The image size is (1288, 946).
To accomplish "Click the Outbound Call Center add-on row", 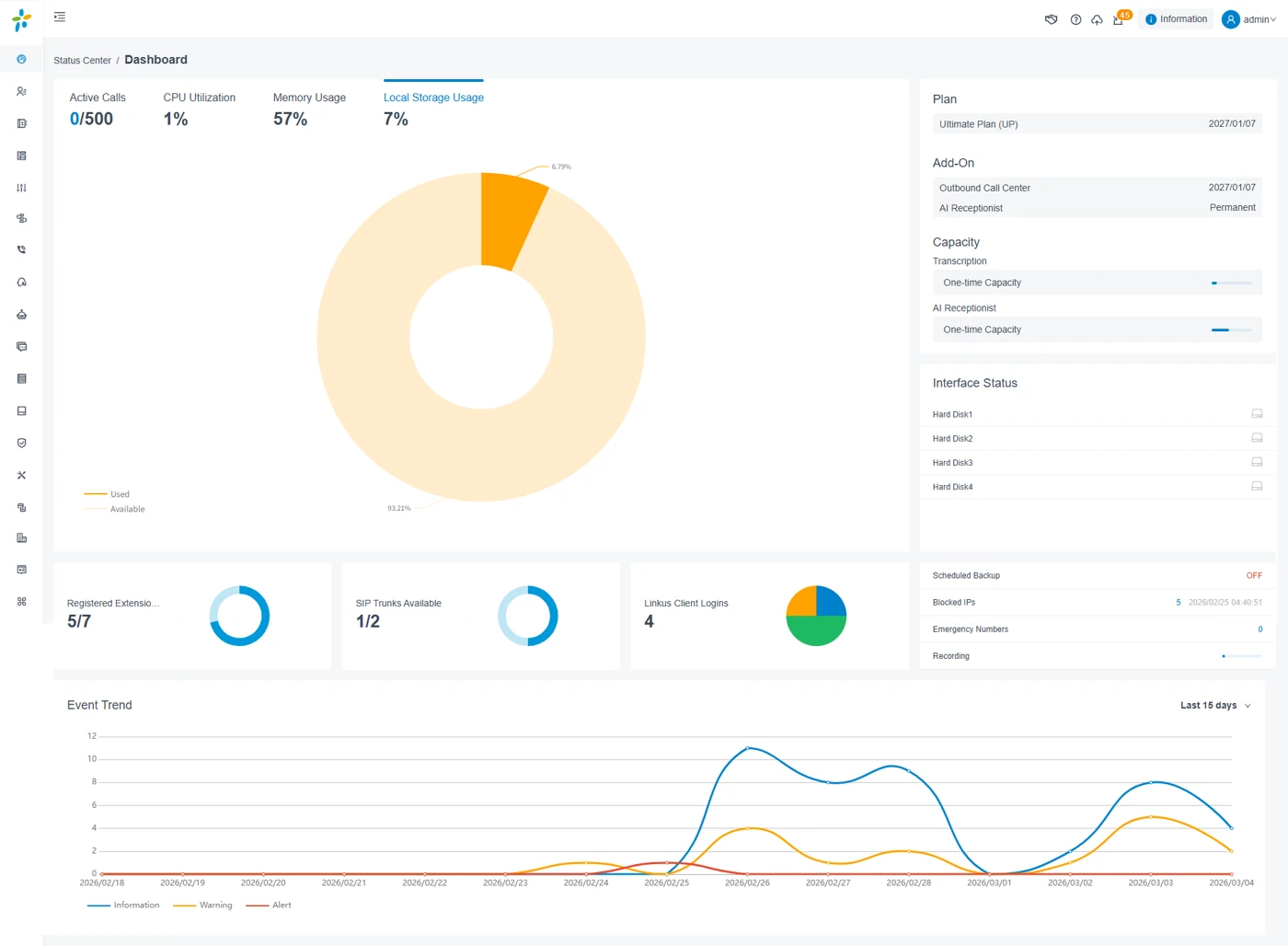I will [x=1098, y=188].
